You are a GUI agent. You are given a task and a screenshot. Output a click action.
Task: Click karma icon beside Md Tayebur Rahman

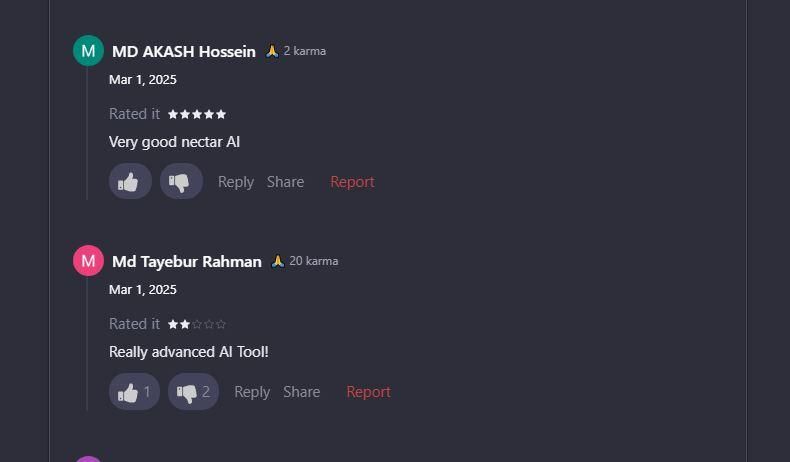278,261
